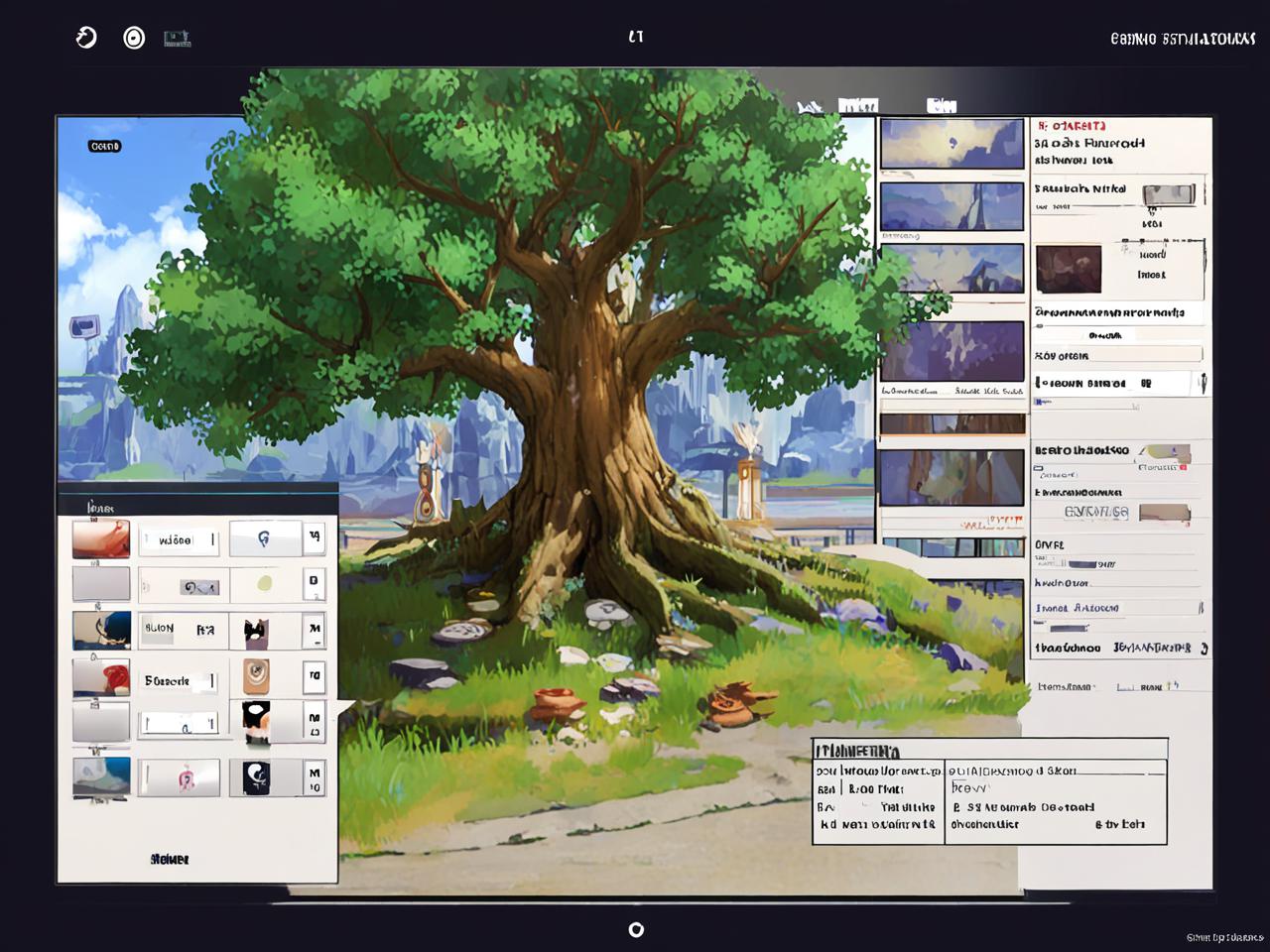1270x952 pixels.
Task: Click the blue G icon in left panel
Action: click(264, 538)
